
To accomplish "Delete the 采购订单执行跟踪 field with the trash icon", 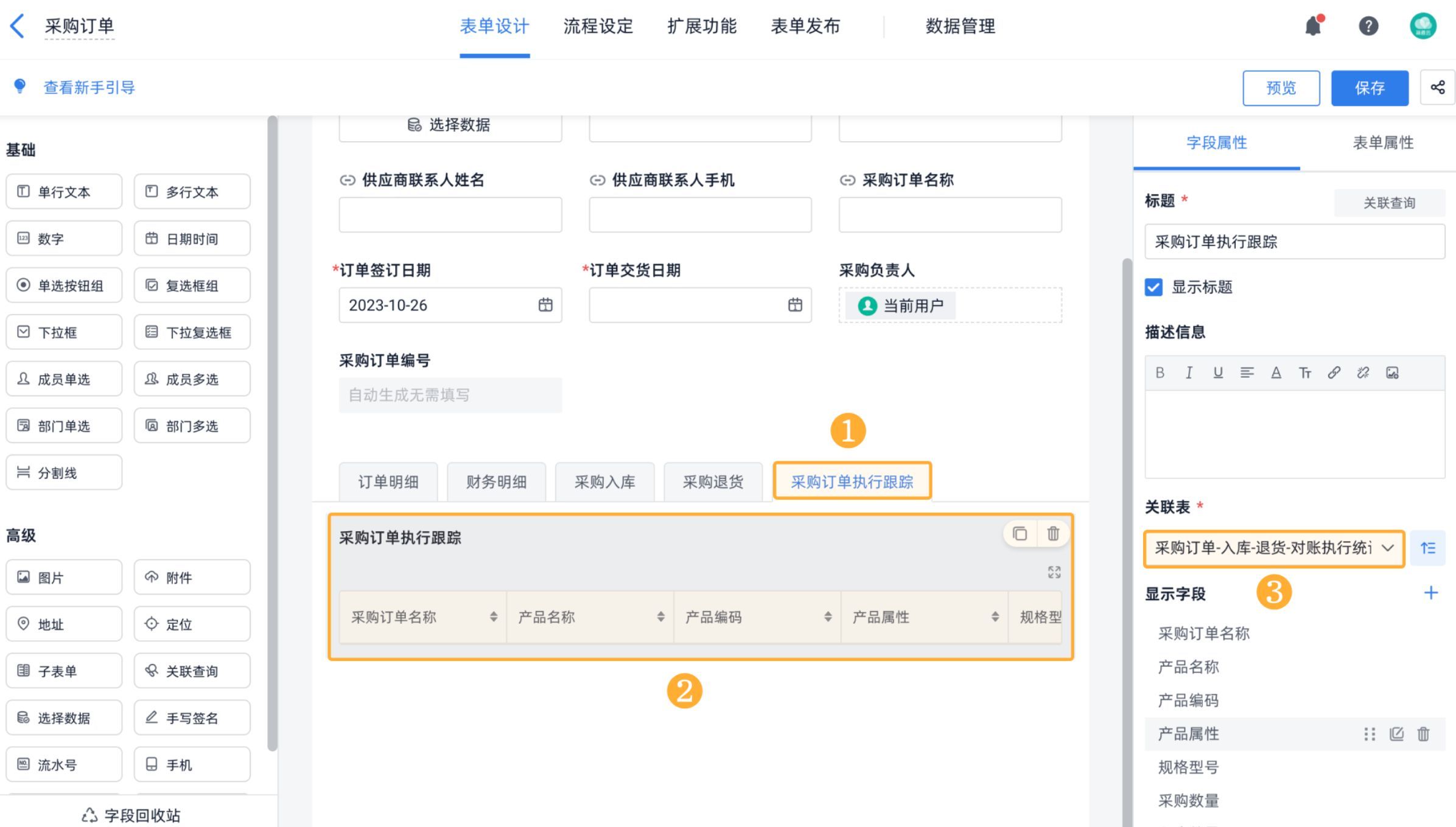I will point(1053,534).
